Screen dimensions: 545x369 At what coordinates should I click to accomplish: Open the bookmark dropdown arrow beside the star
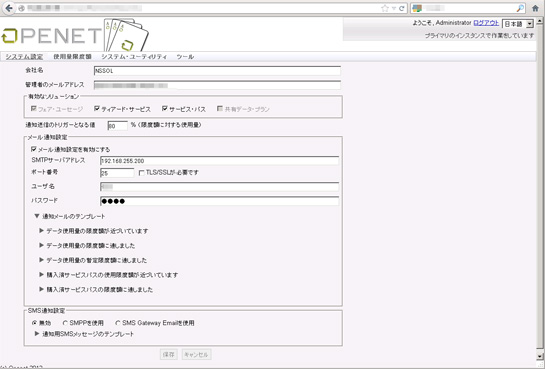(x=394, y=8)
